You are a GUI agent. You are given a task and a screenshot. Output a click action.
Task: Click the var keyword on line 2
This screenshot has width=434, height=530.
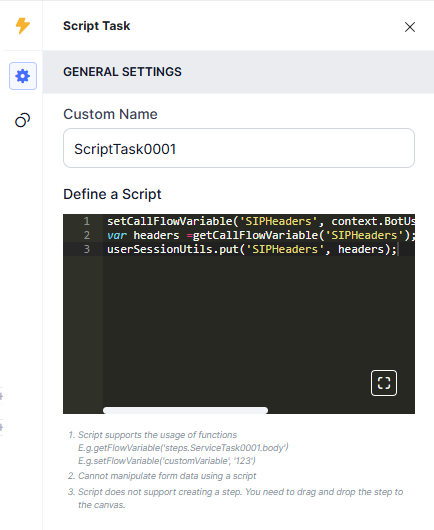pyautogui.click(x=117, y=235)
